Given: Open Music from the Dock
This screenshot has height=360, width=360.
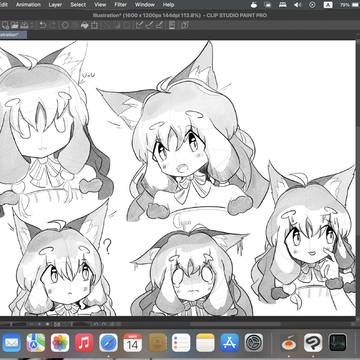Looking at the screenshot, I should pos(84,343).
